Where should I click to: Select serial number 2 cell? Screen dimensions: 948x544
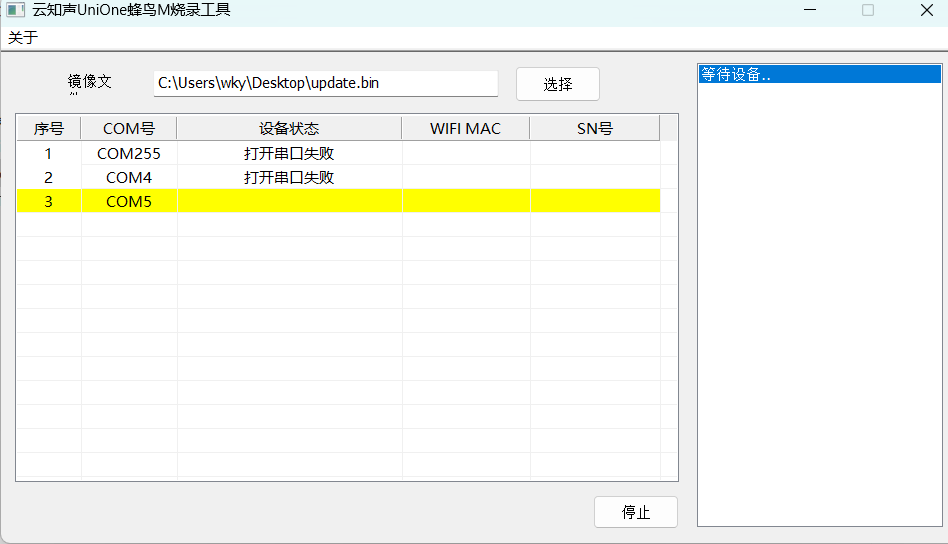(x=48, y=178)
